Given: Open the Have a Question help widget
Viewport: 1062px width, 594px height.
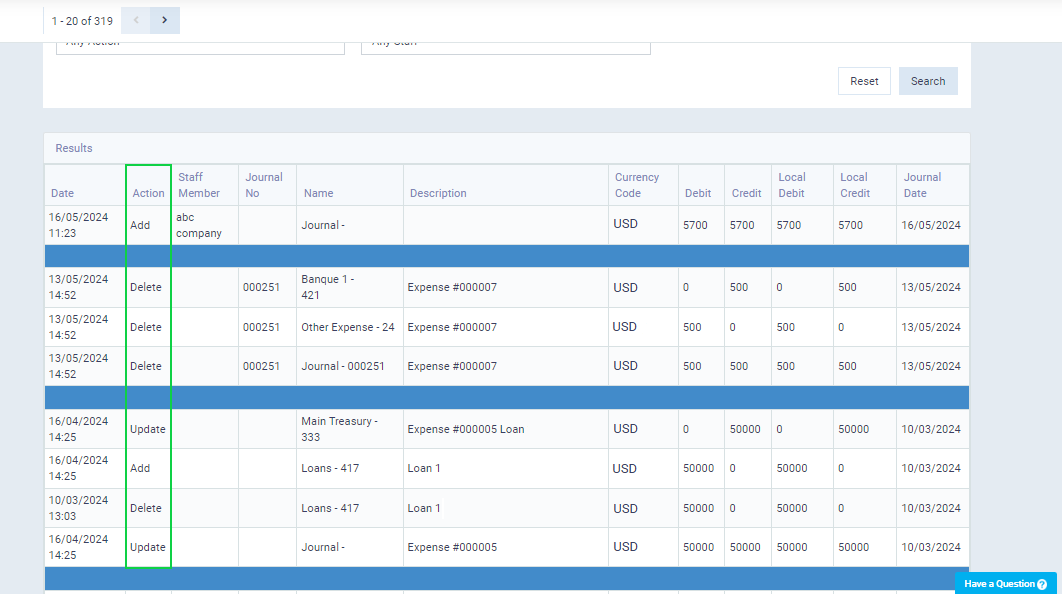Looking at the screenshot, I should 1006,583.
